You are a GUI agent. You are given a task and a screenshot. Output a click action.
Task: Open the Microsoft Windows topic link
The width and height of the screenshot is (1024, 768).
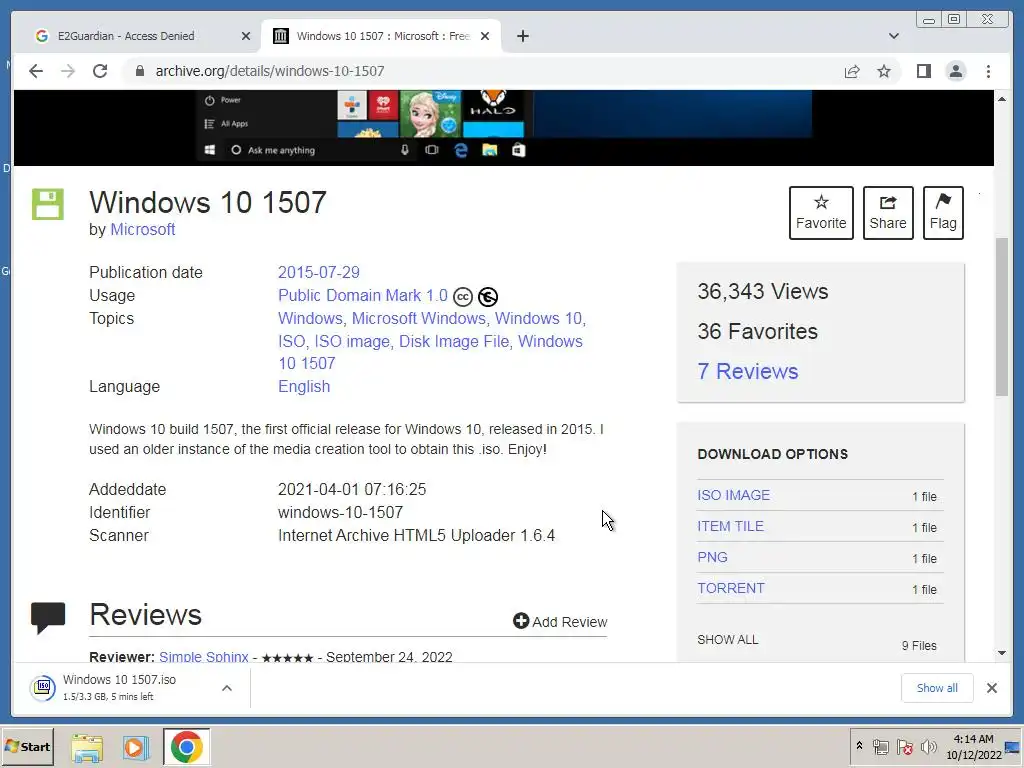pyautogui.click(x=419, y=319)
